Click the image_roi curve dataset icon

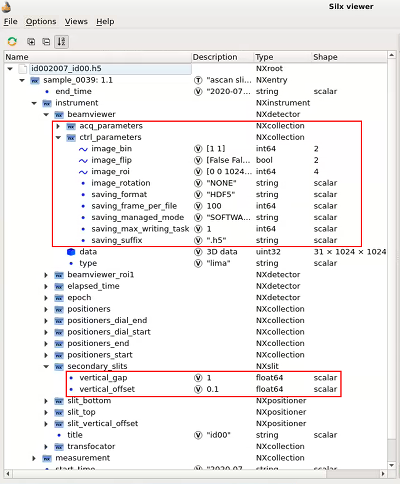tap(83, 172)
